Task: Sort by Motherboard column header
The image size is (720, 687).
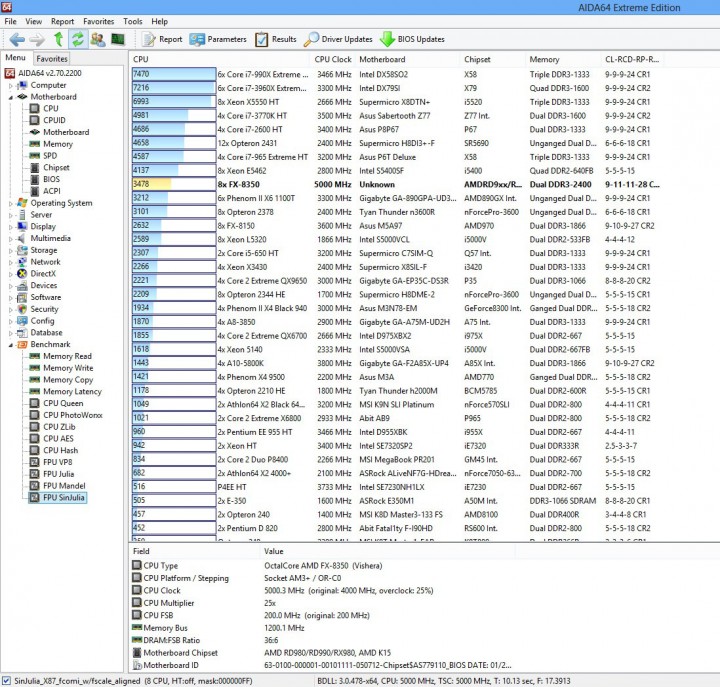Action: point(408,59)
